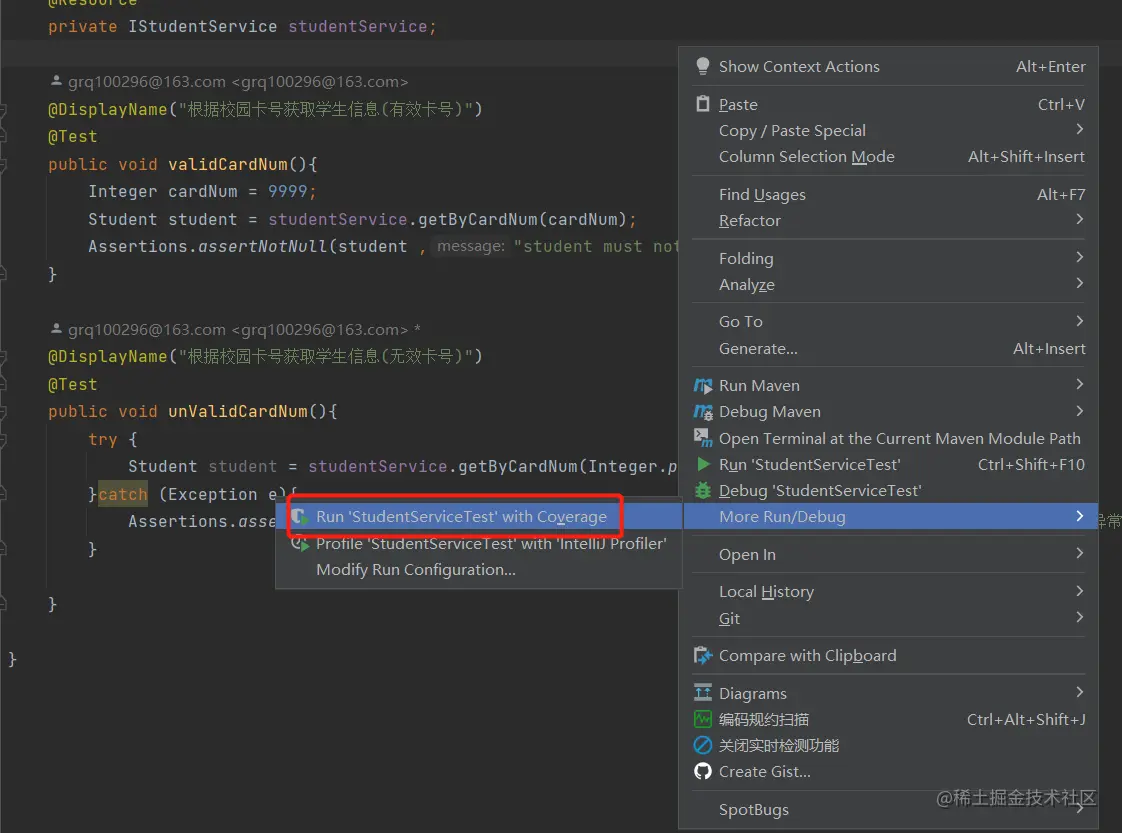Click assertNotNull call in editor
The width and height of the screenshot is (1122, 833).
(x=263, y=246)
